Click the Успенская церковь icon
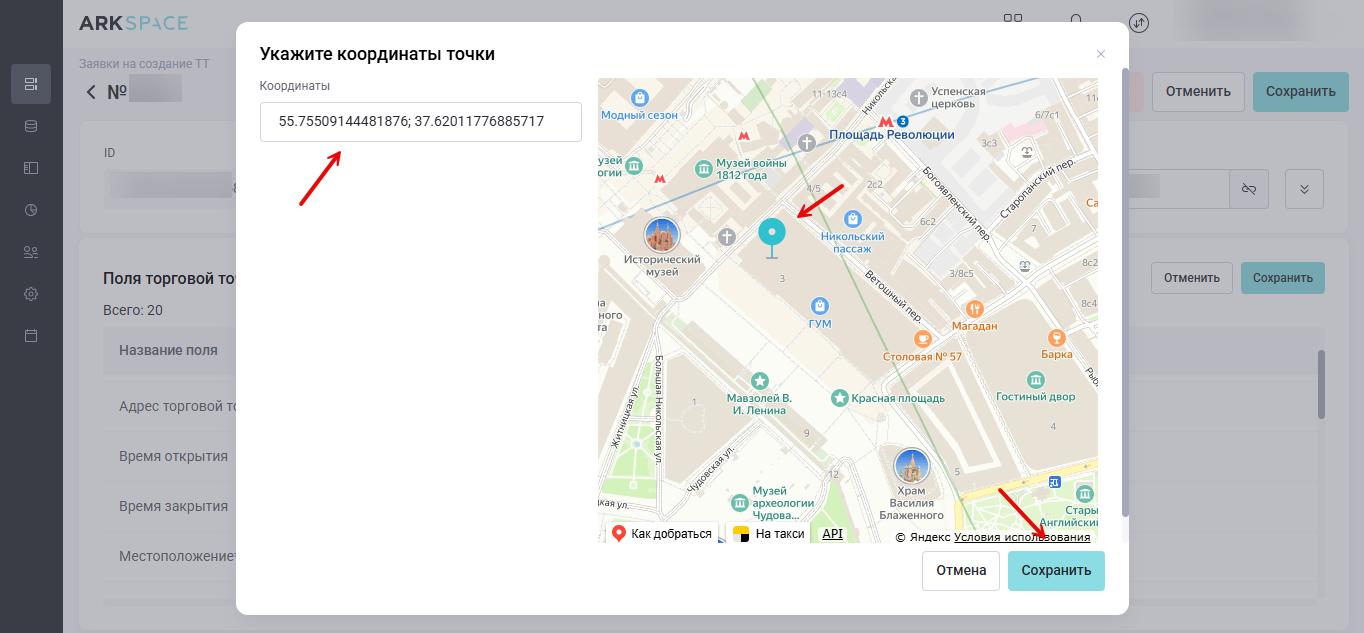 [921, 98]
